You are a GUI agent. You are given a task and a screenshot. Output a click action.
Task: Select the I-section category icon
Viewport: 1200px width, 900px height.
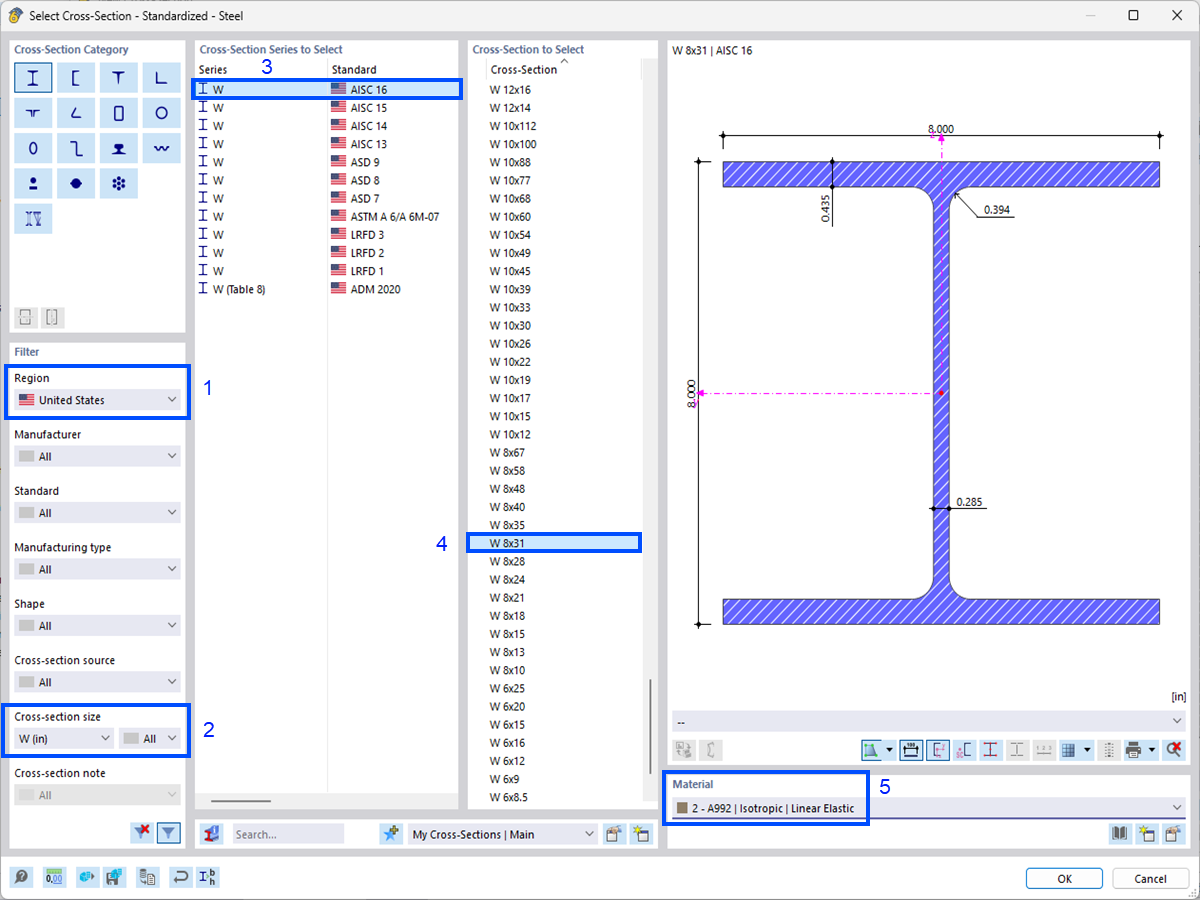click(x=33, y=78)
